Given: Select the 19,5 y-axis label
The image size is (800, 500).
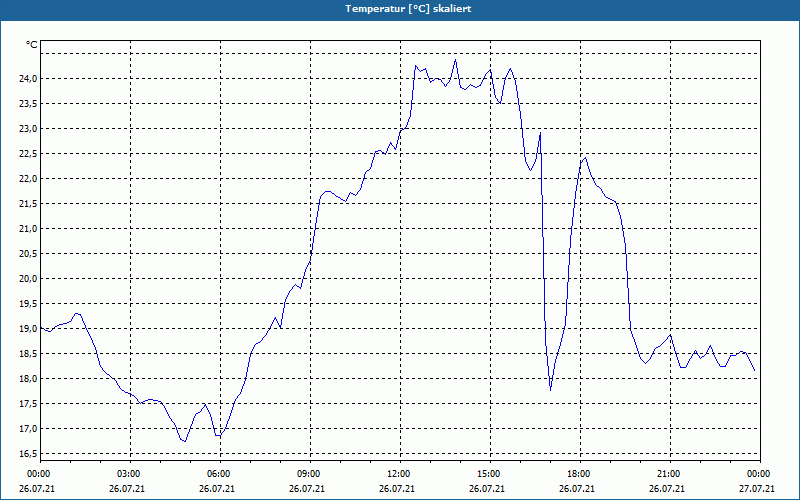Looking at the screenshot, I should (29, 304).
